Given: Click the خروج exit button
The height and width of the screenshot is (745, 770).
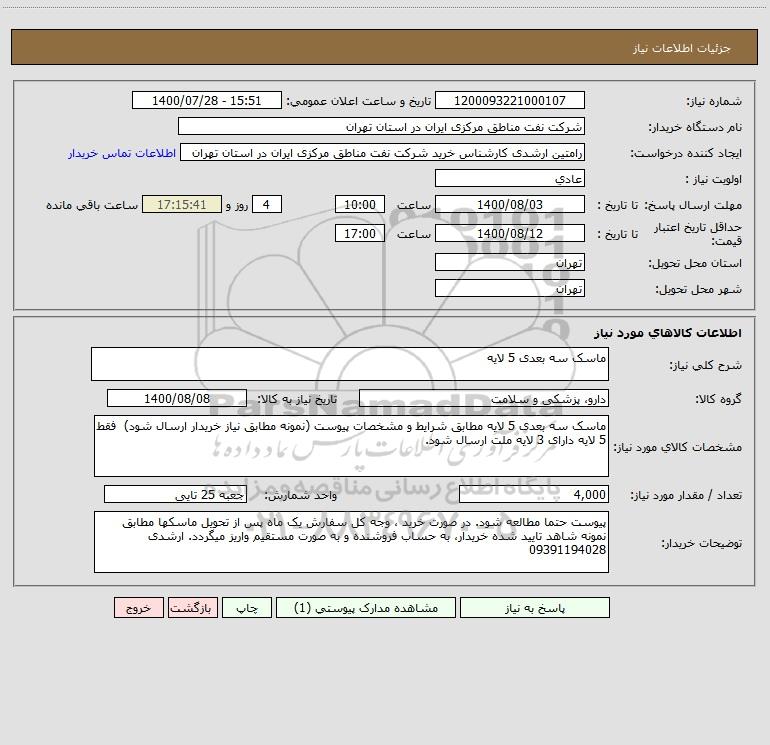Looking at the screenshot, I should click(x=138, y=608).
